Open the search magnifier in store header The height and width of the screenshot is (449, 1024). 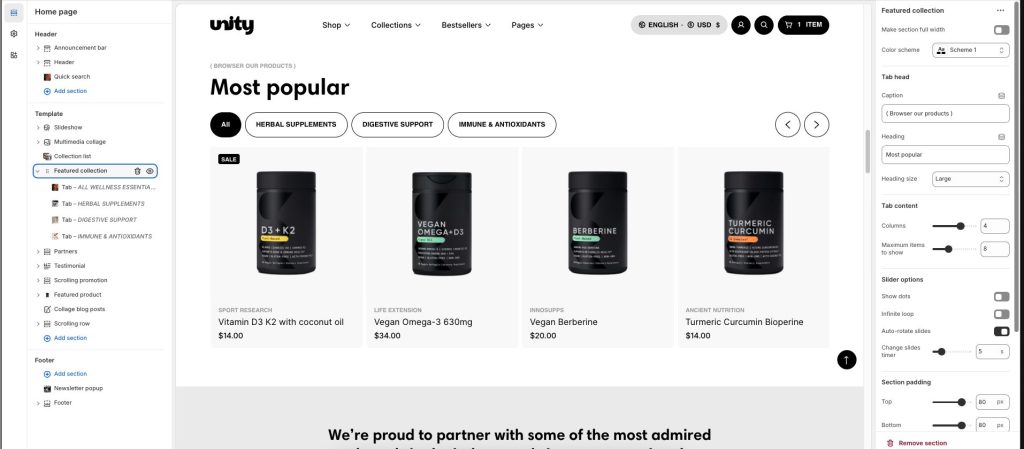[x=763, y=25]
